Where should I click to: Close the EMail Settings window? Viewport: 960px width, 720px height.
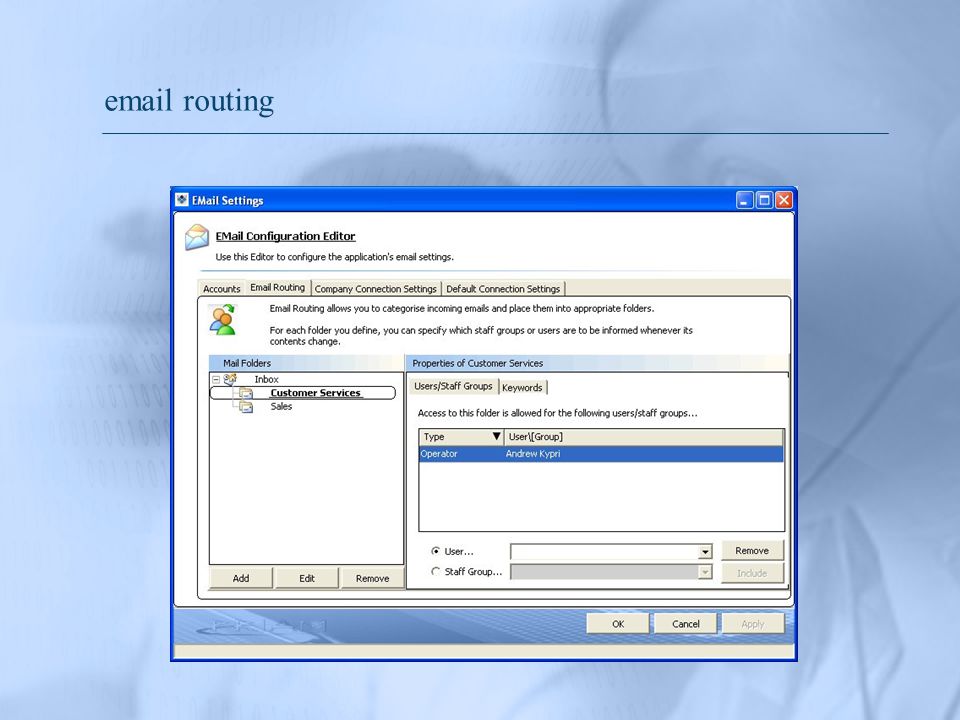click(784, 200)
